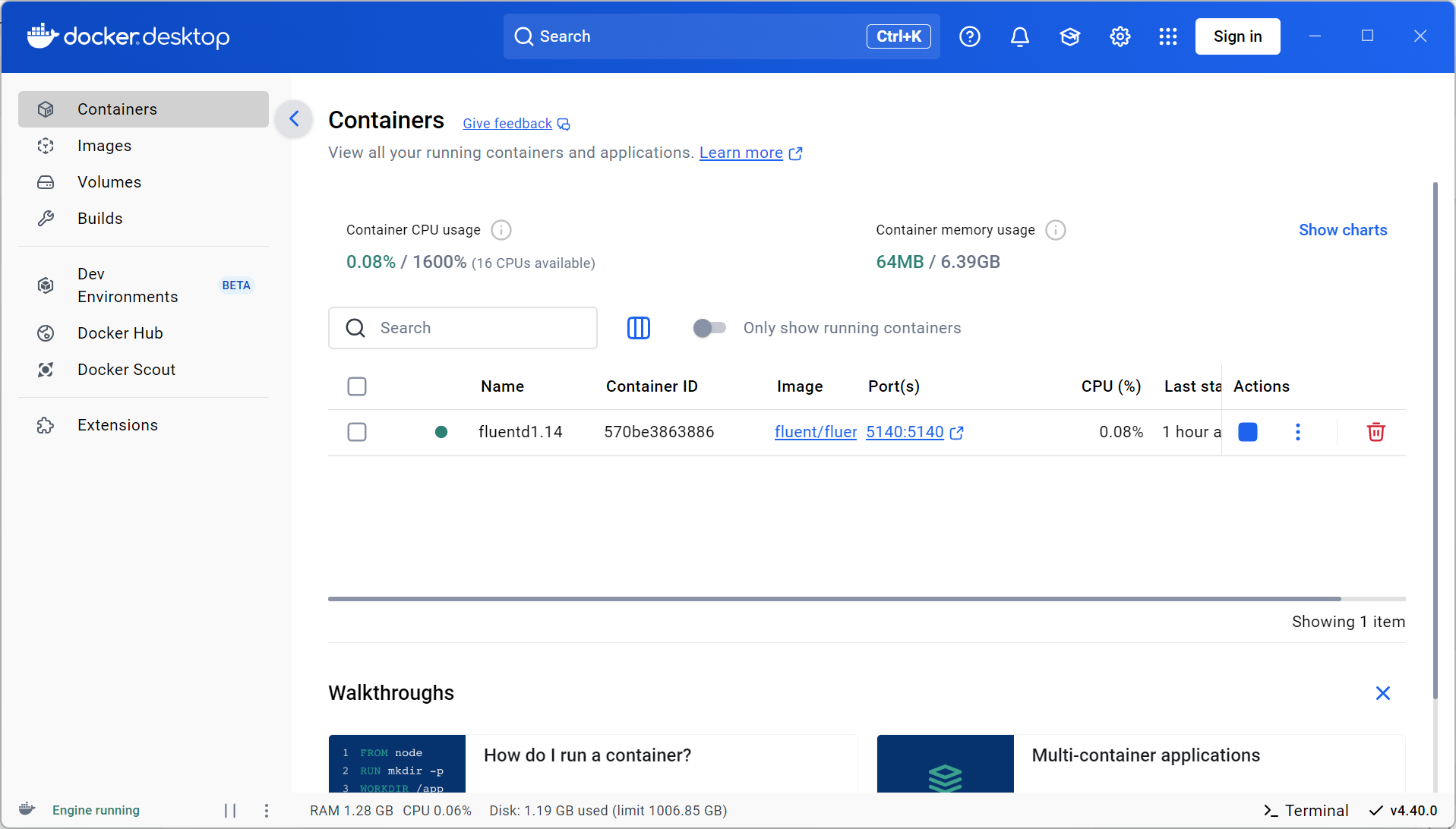Collapse the sidebar with the back chevron
This screenshot has height=829, width=1456.
295,118
